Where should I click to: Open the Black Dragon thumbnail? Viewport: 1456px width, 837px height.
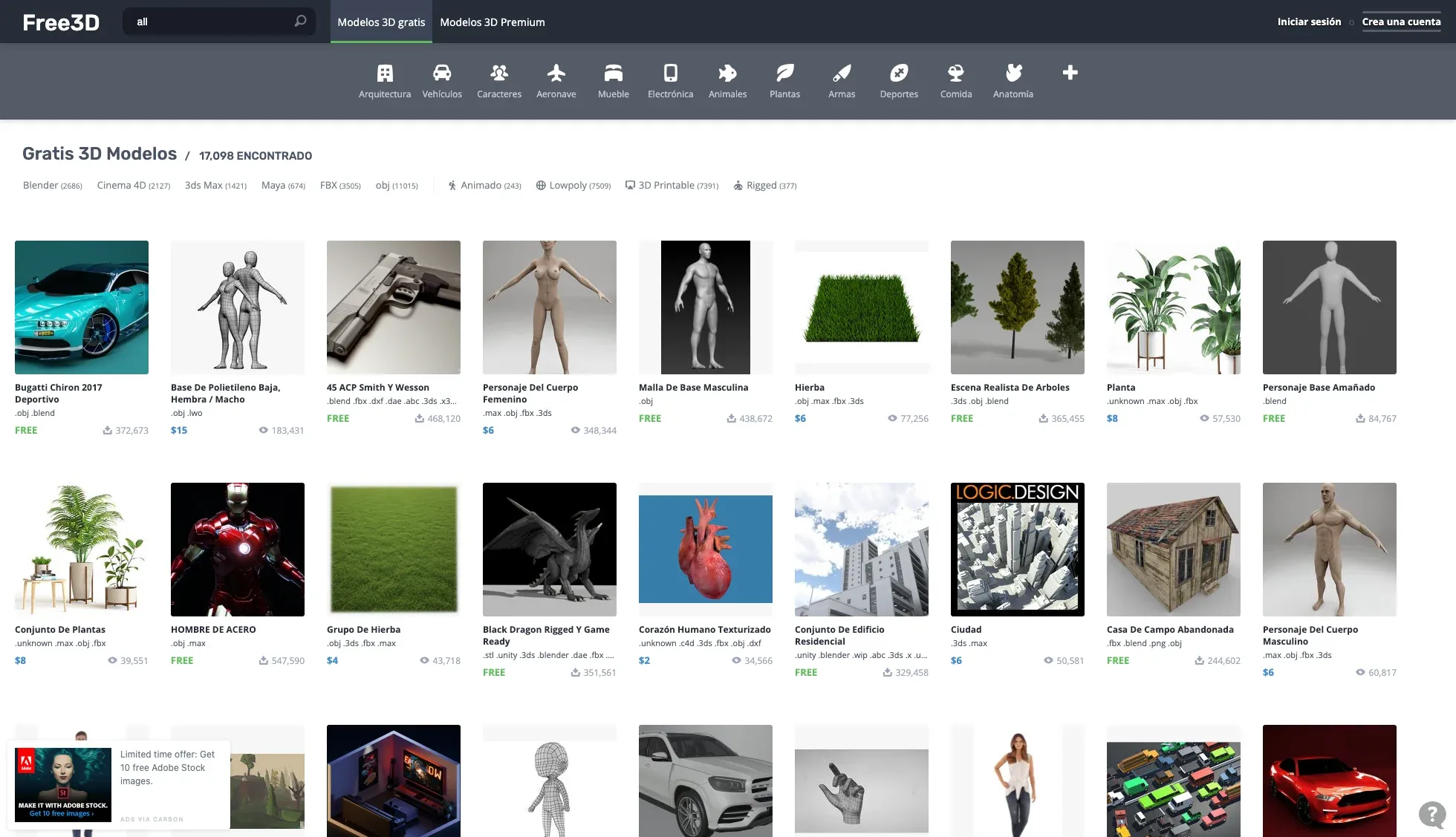tap(550, 550)
